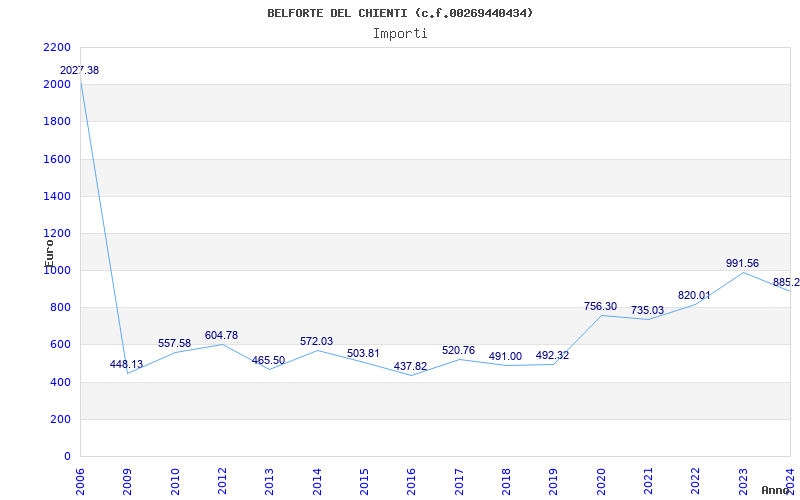Click the 2013 x-axis year label
800x500 pixels.
coord(269,482)
